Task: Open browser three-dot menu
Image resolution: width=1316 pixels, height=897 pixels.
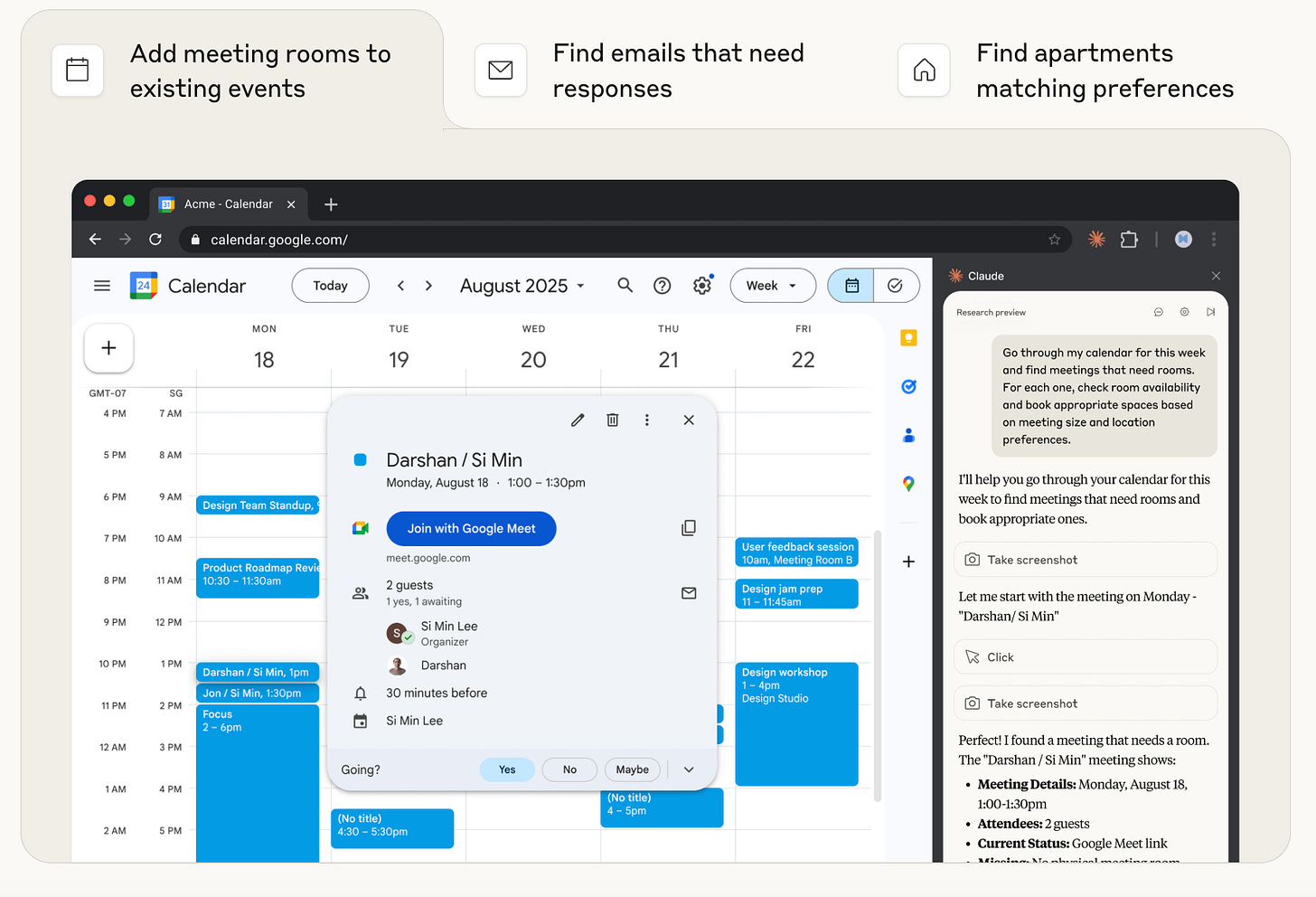Action: [x=1214, y=240]
